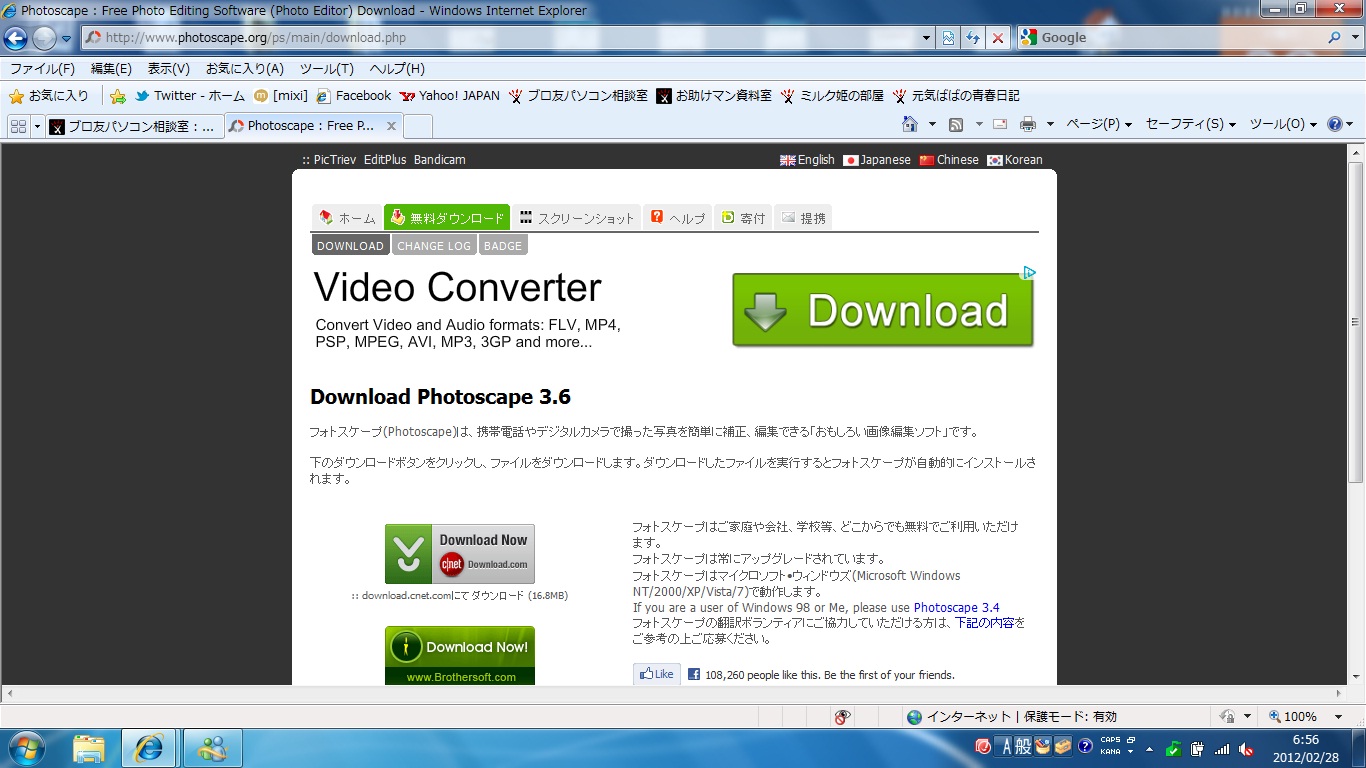Click the Read Mail envelope icon

pos(999,124)
